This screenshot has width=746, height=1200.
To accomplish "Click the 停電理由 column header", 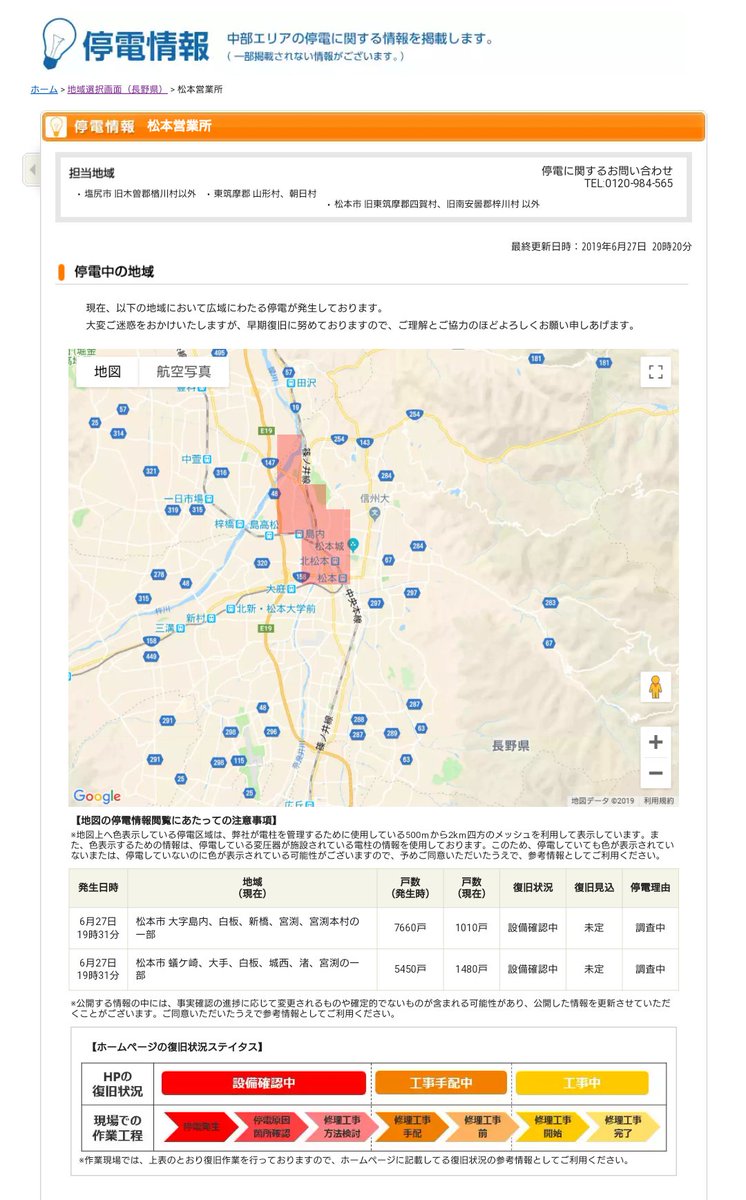I will pos(649,888).
